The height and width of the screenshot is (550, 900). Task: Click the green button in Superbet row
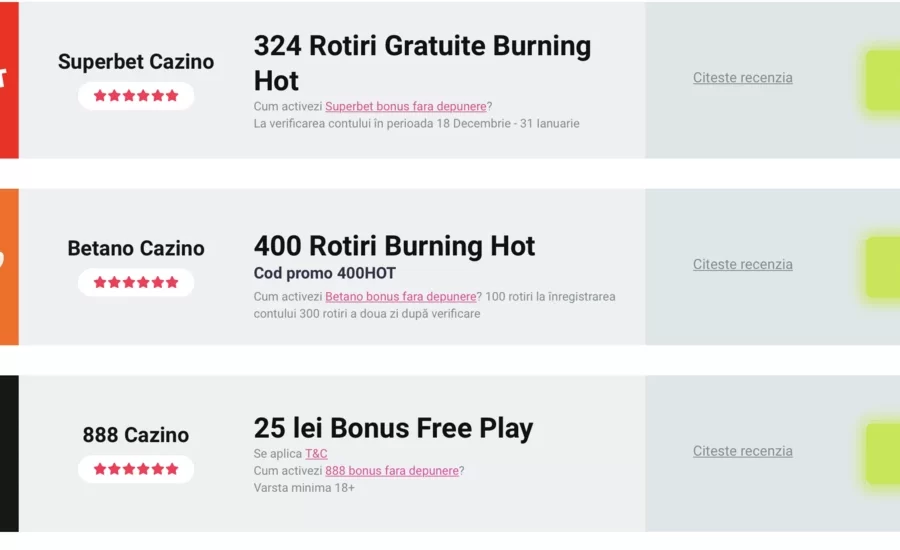883,80
